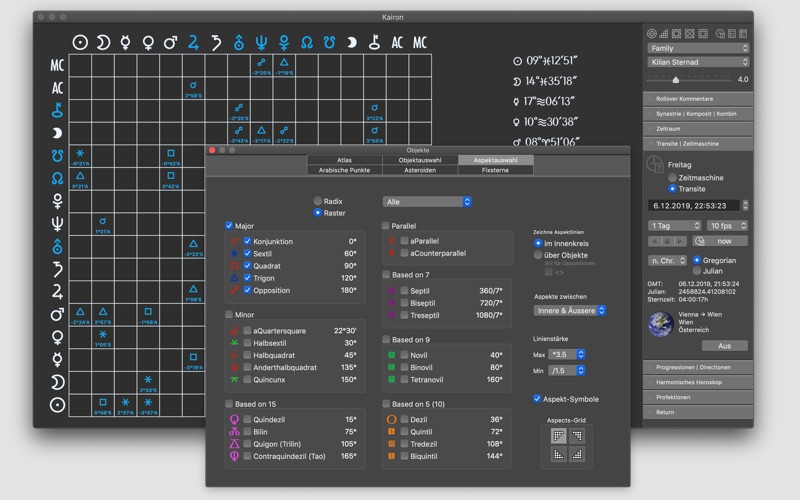Open the Family group dropdown
The width and height of the screenshot is (800, 500).
coord(698,48)
